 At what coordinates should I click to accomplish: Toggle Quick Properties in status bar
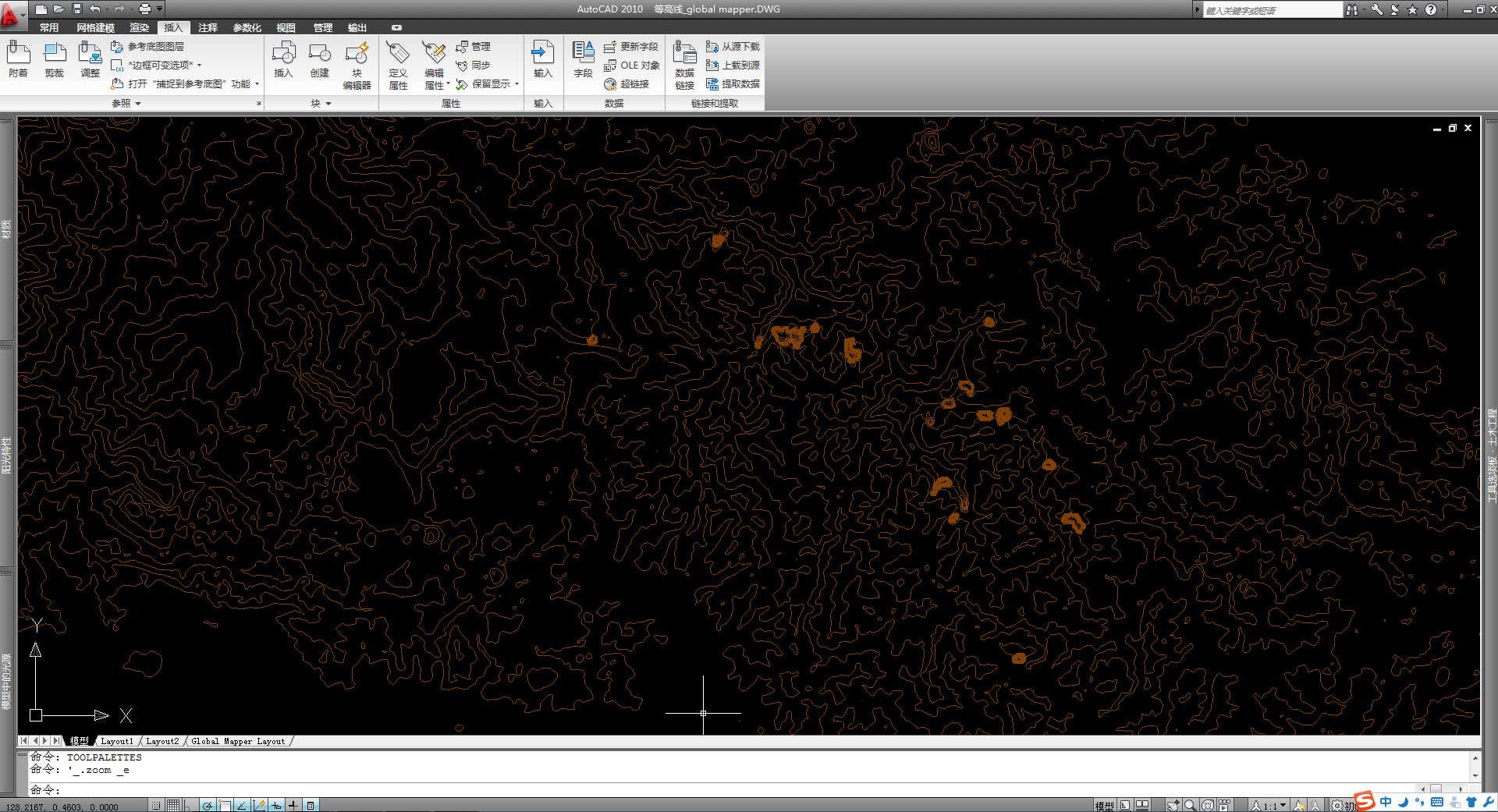pyautogui.click(x=311, y=805)
